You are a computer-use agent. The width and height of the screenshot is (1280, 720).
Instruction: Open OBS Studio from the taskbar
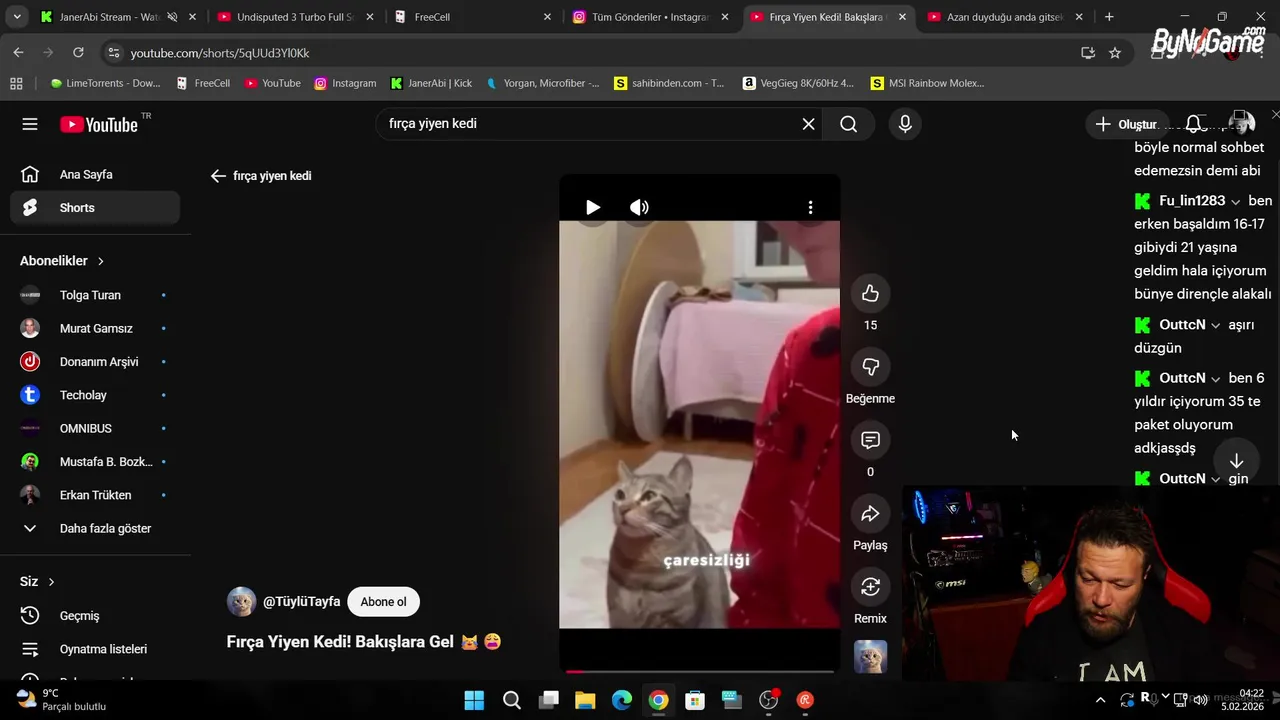(768, 700)
